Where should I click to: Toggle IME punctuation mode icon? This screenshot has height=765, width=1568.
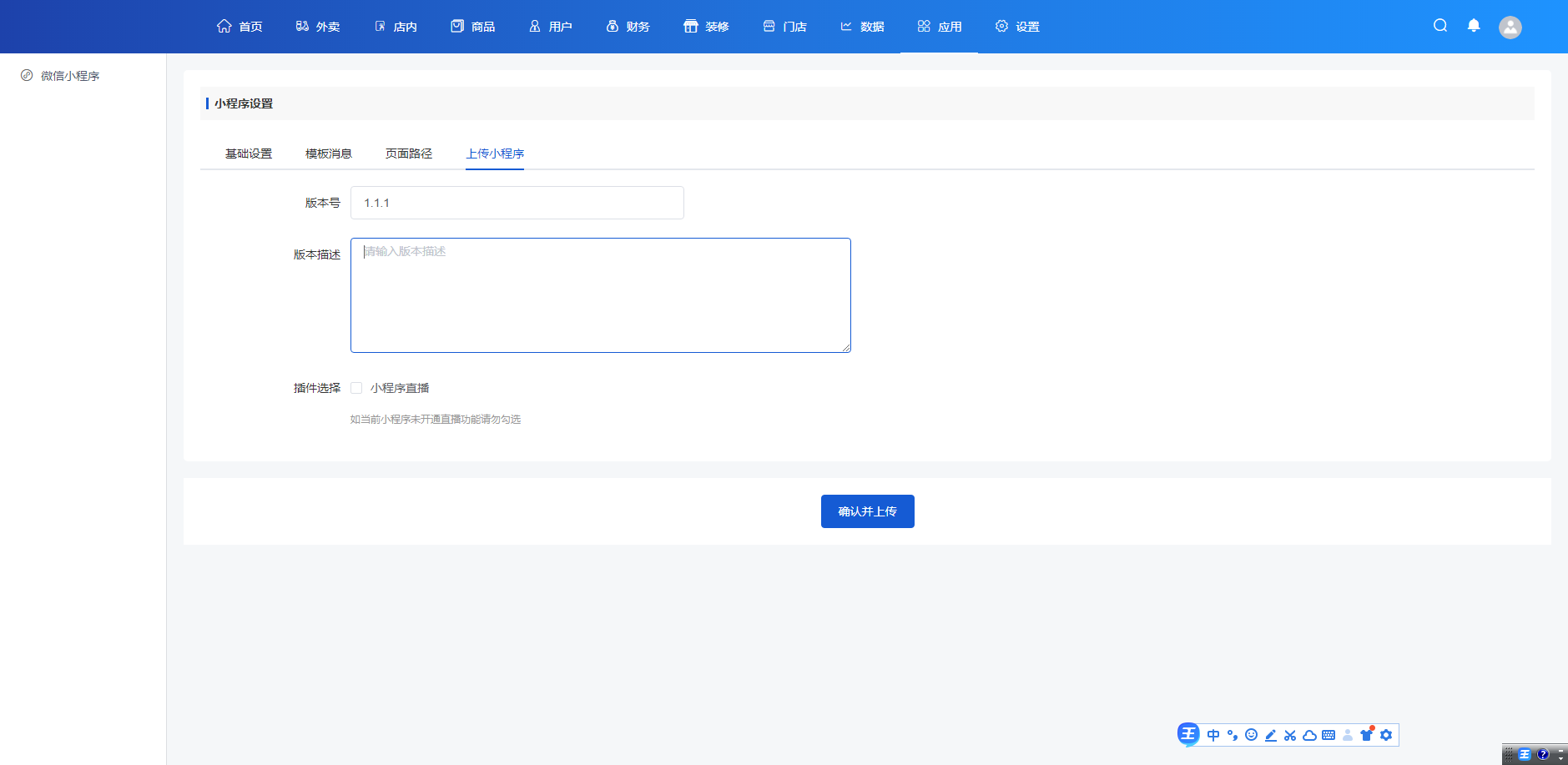1233,735
